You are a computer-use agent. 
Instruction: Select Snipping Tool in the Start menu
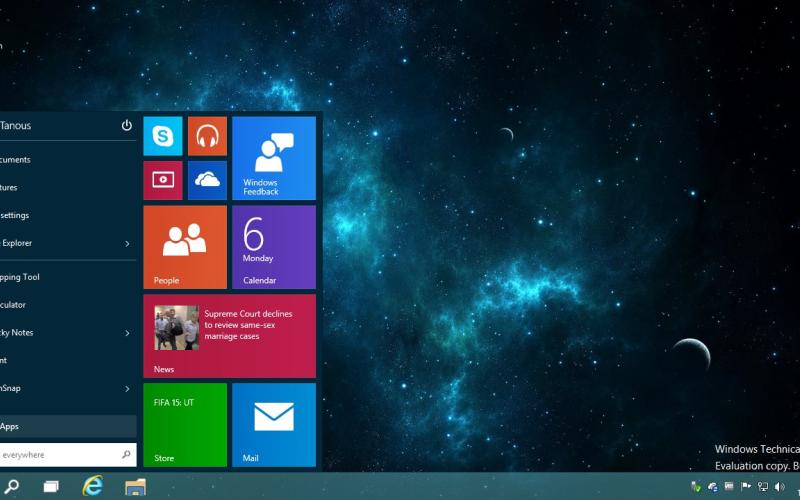30,277
